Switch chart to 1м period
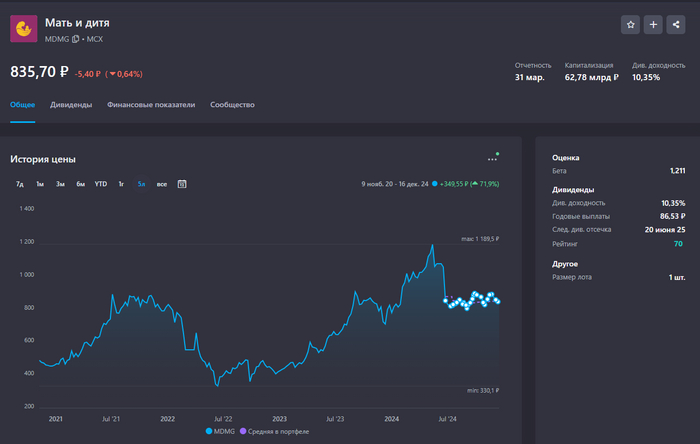Screen dimensions: 700x444 pyautogui.click(x=40, y=184)
